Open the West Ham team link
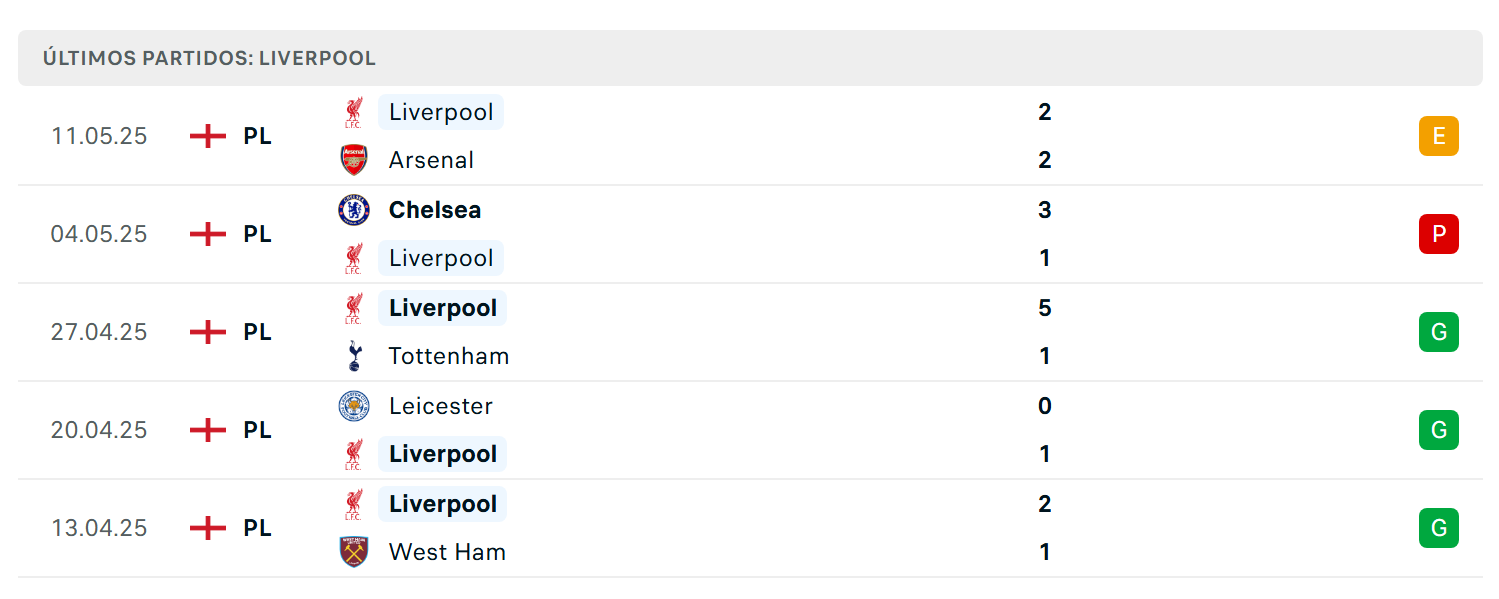 pos(447,552)
